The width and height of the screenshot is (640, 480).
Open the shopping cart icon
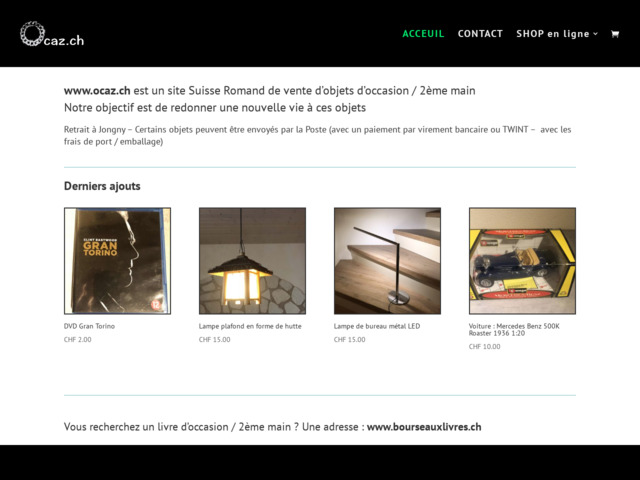tap(615, 34)
